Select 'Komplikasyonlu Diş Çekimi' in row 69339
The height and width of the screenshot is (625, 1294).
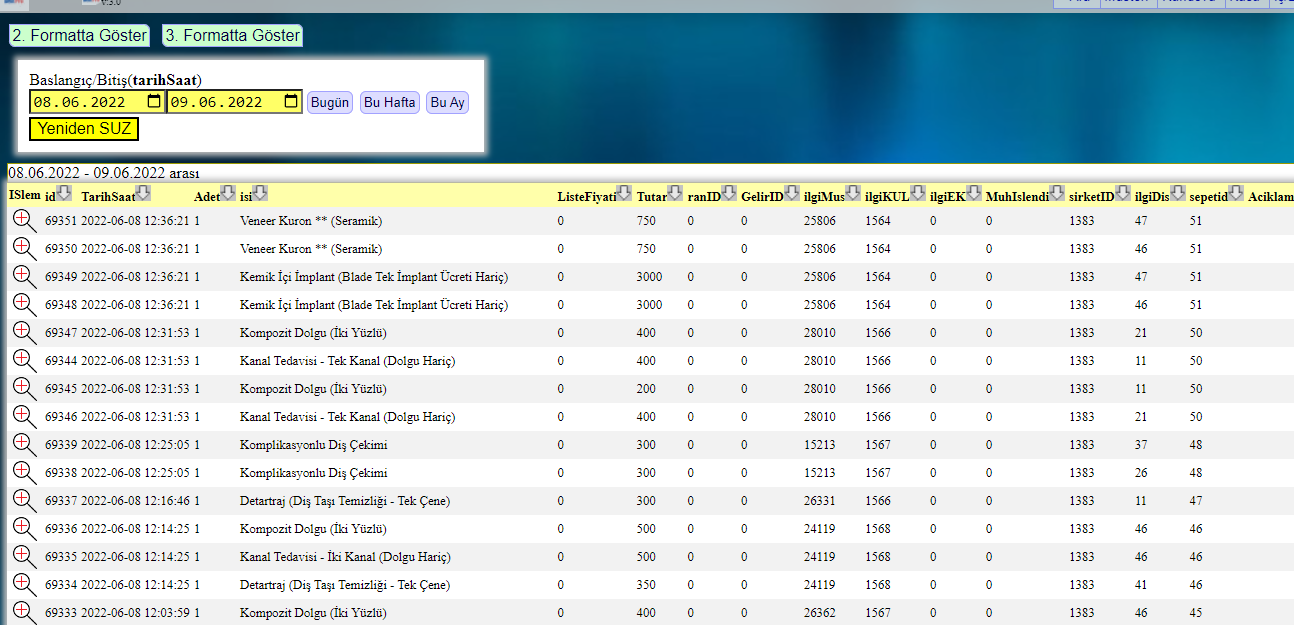coord(314,444)
